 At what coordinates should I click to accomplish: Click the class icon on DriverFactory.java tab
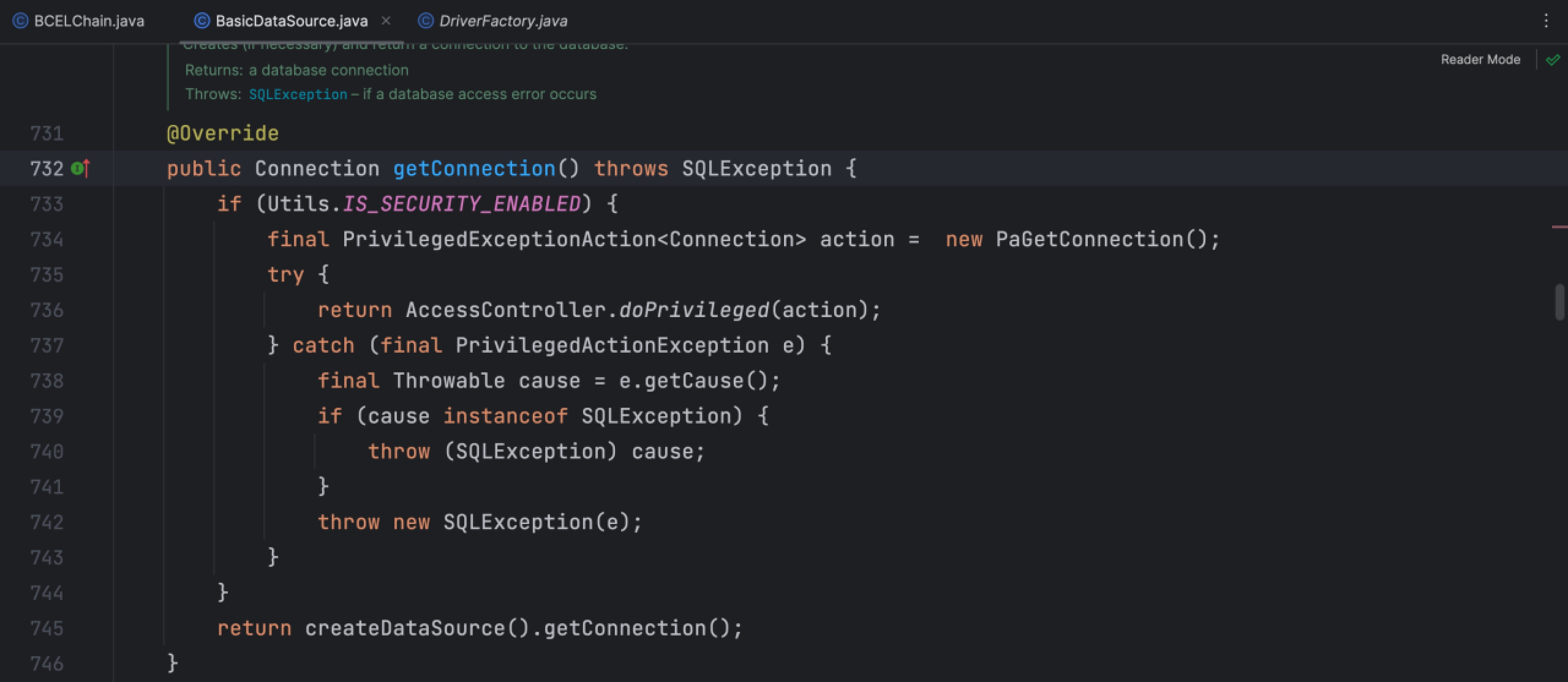(425, 21)
